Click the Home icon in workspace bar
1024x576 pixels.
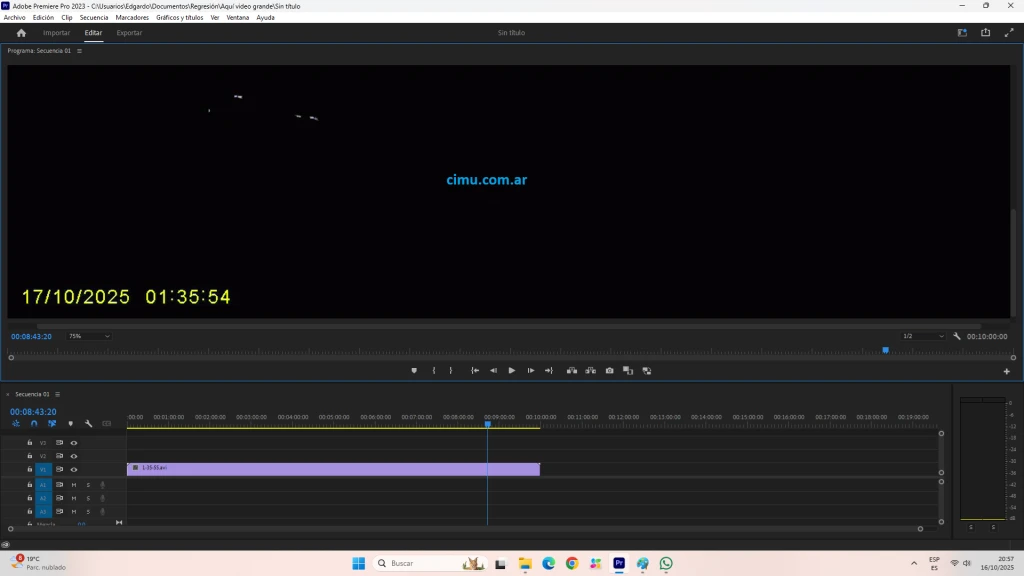click(x=21, y=33)
